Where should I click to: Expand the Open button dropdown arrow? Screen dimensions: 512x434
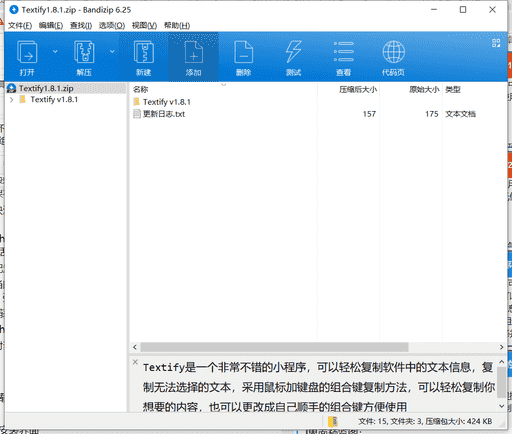[x=55, y=51]
